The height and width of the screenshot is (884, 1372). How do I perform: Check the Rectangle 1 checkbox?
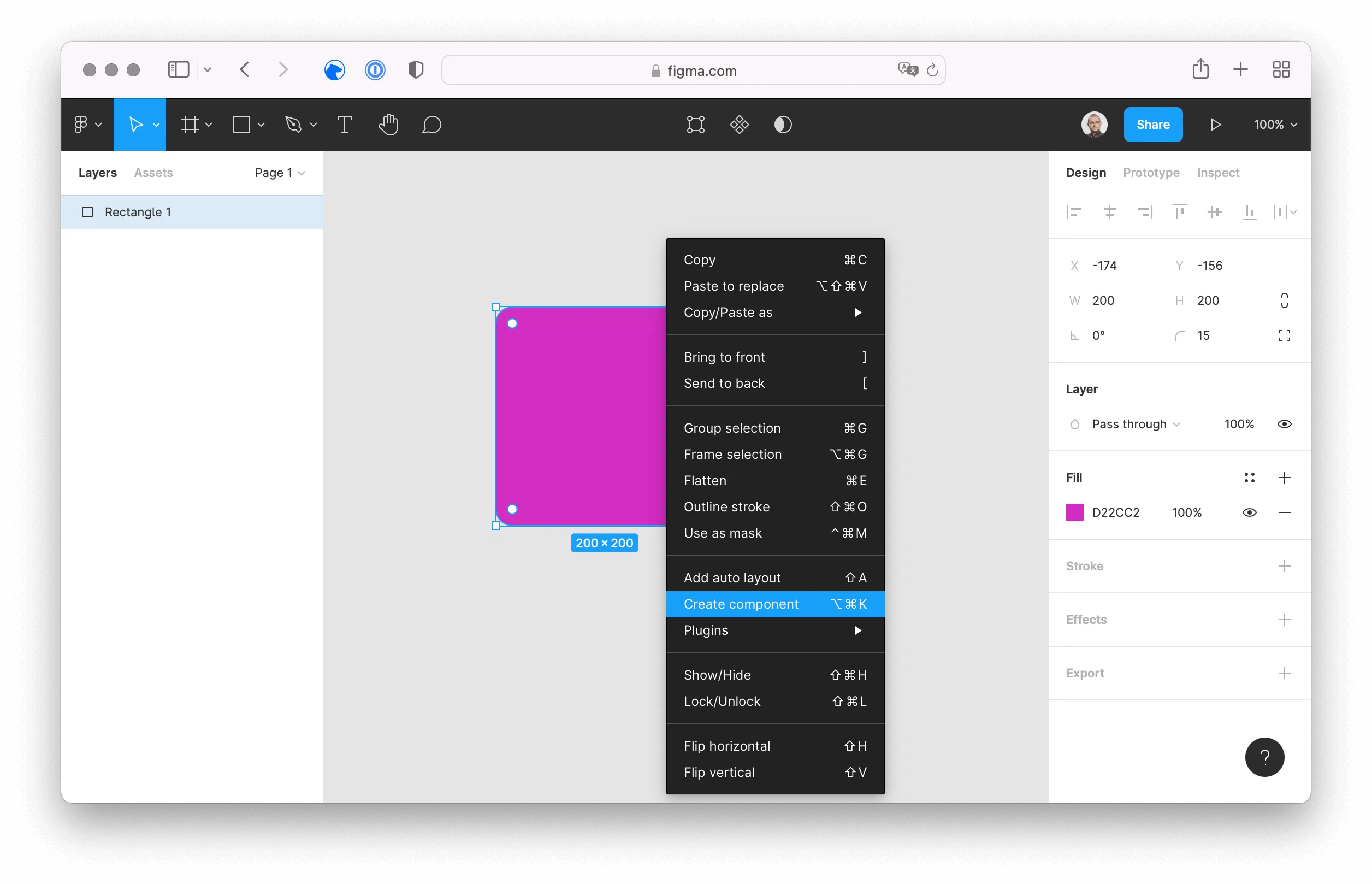click(87, 212)
